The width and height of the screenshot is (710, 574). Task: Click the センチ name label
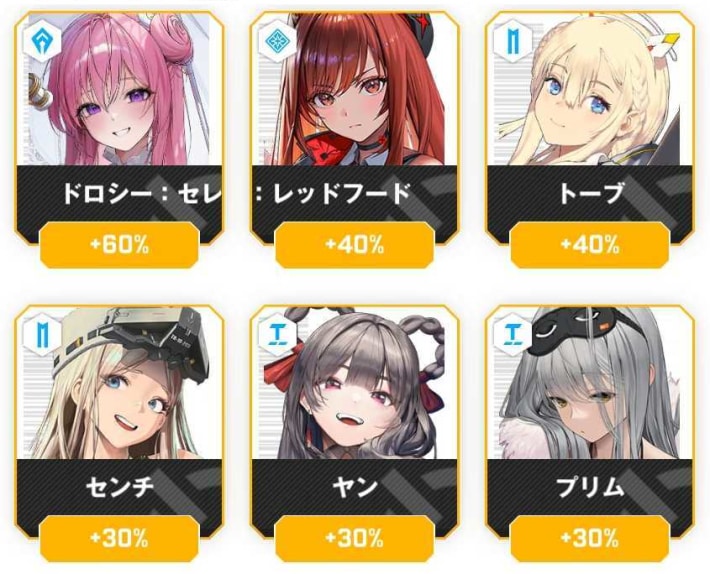pos(120,487)
